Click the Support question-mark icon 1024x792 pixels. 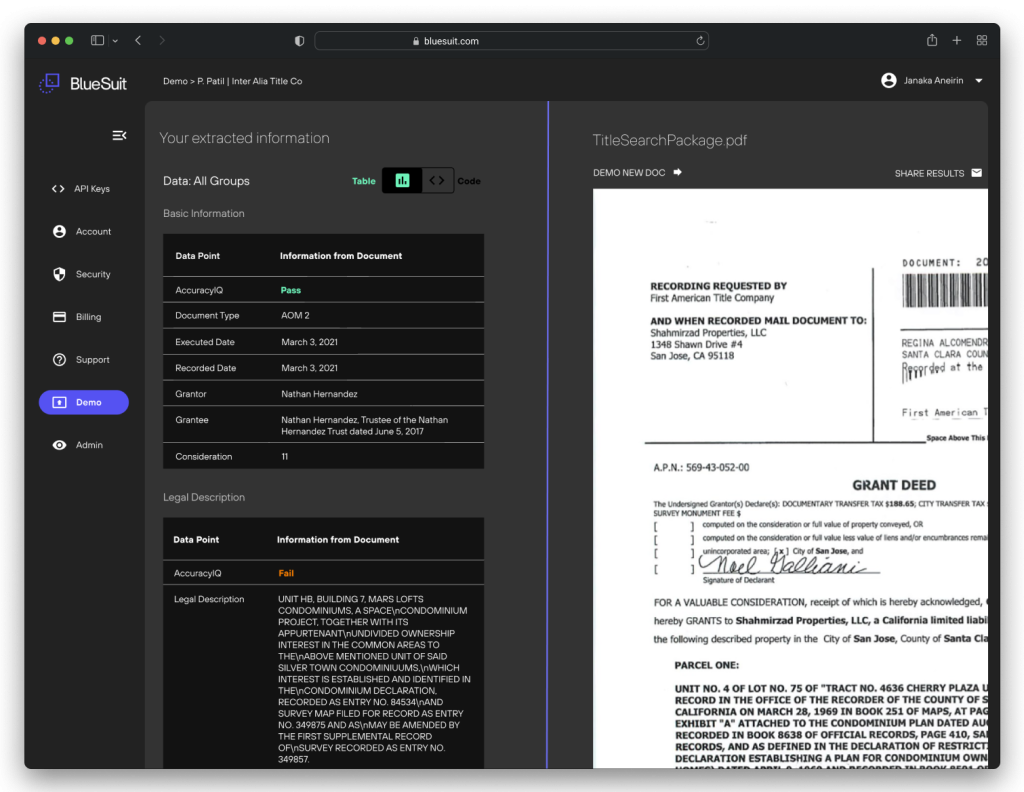click(x=59, y=360)
